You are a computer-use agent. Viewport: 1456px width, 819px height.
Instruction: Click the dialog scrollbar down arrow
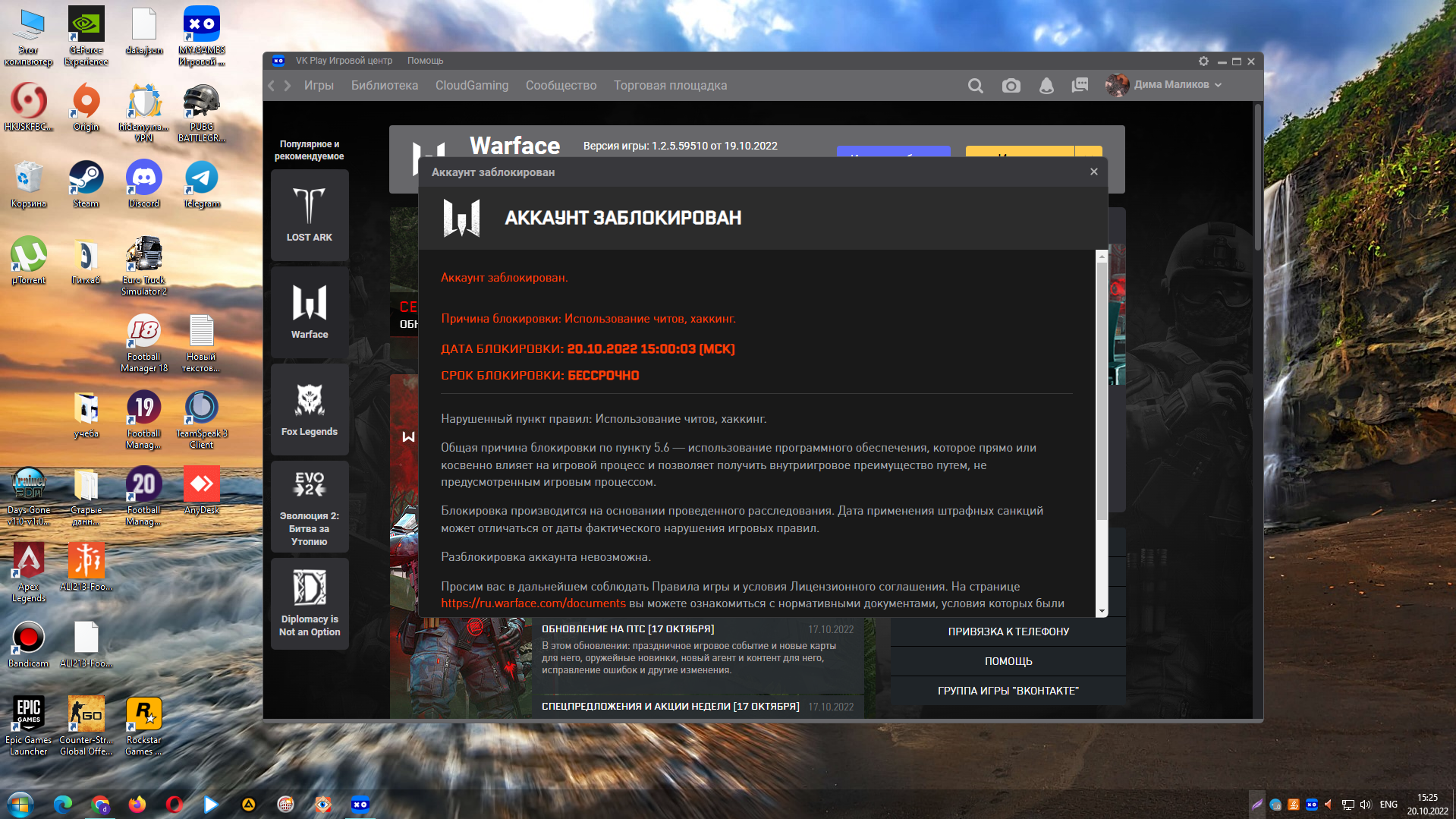coord(1102,611)
